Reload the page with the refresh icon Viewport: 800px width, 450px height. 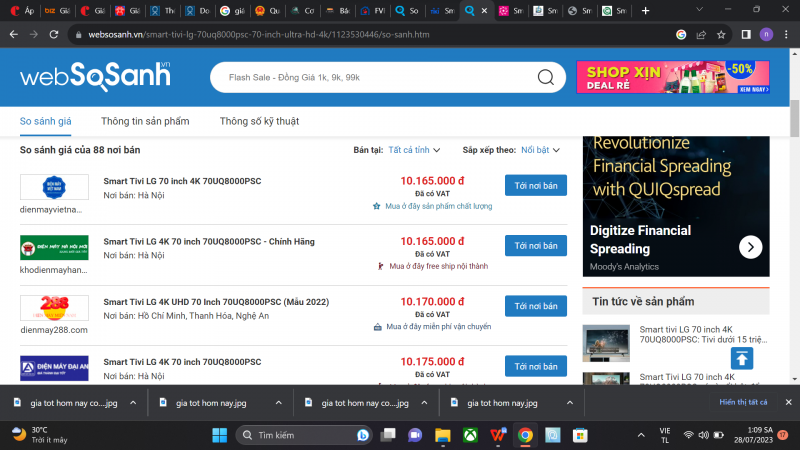point(54,34)
